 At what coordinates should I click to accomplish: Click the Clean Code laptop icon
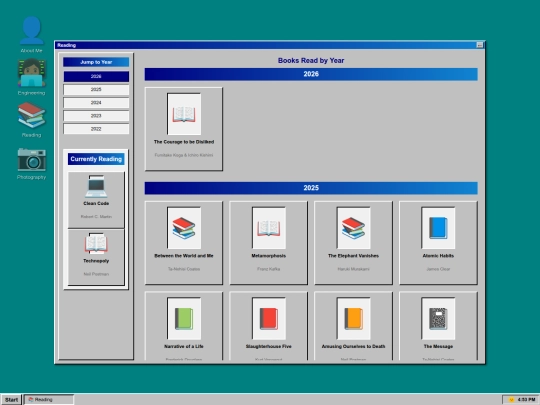tap(96, 186)
